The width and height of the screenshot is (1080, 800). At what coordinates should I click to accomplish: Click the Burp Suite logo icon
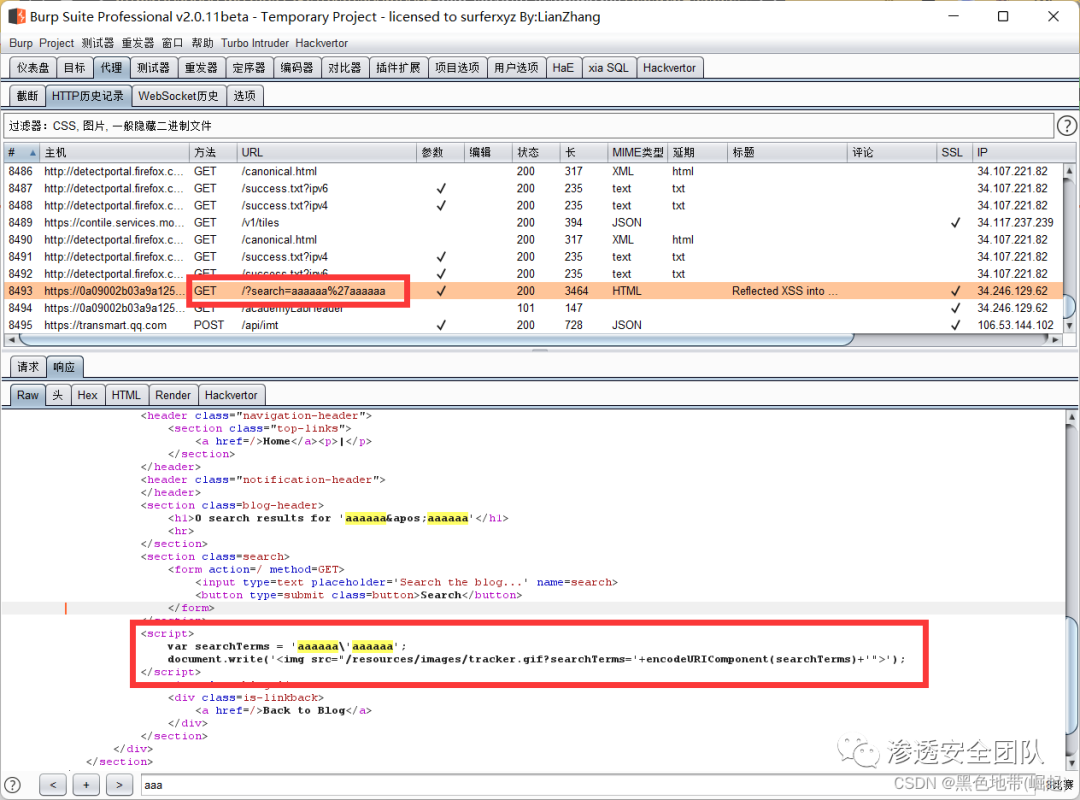point(17,16)
